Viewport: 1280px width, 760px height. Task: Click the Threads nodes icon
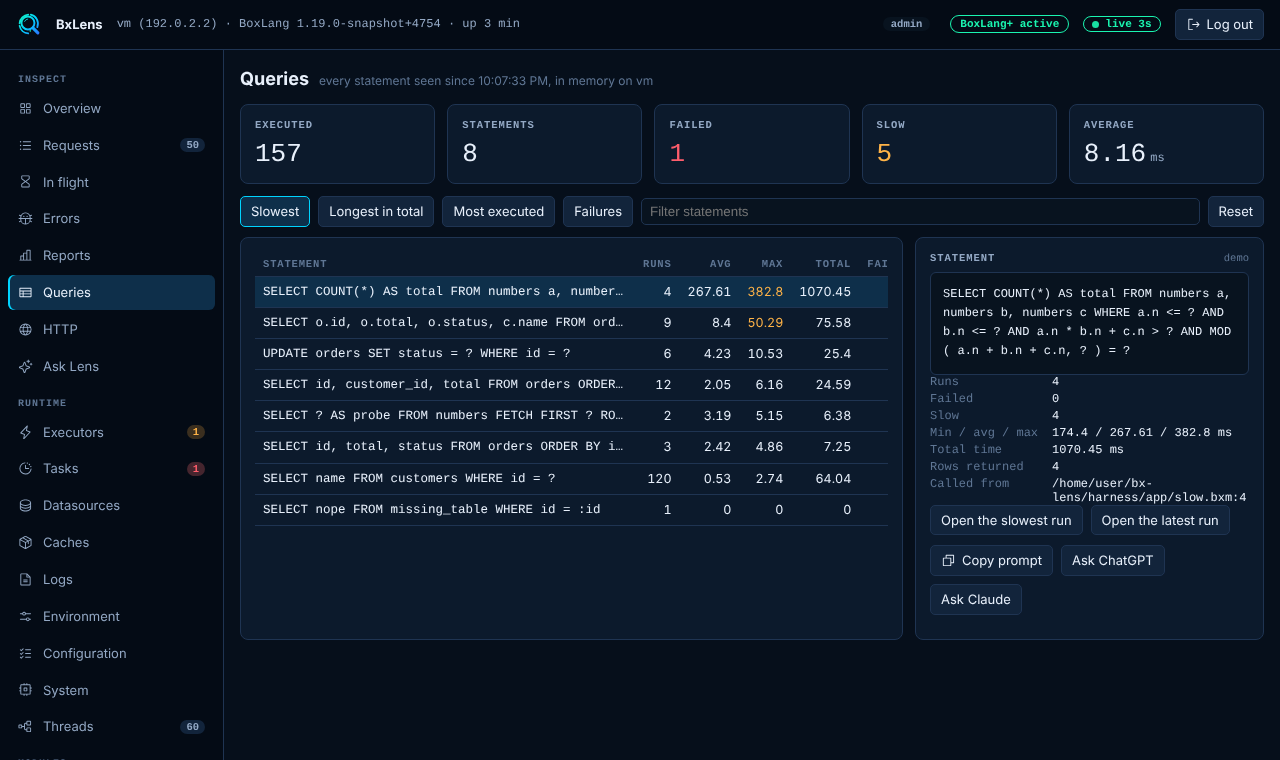25,726
